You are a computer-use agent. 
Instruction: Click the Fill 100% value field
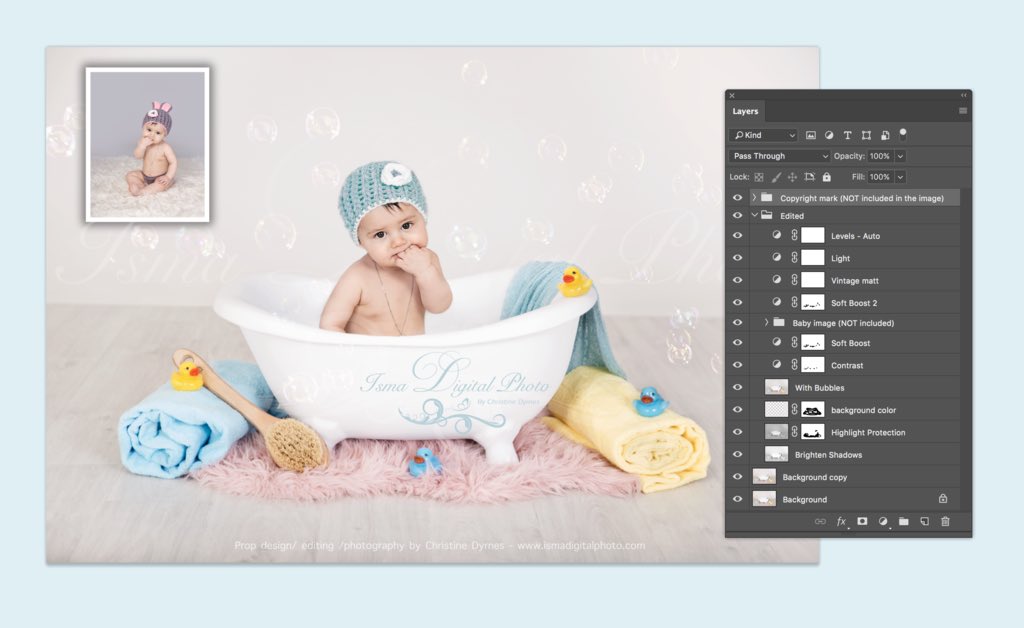tap(880, 177)
